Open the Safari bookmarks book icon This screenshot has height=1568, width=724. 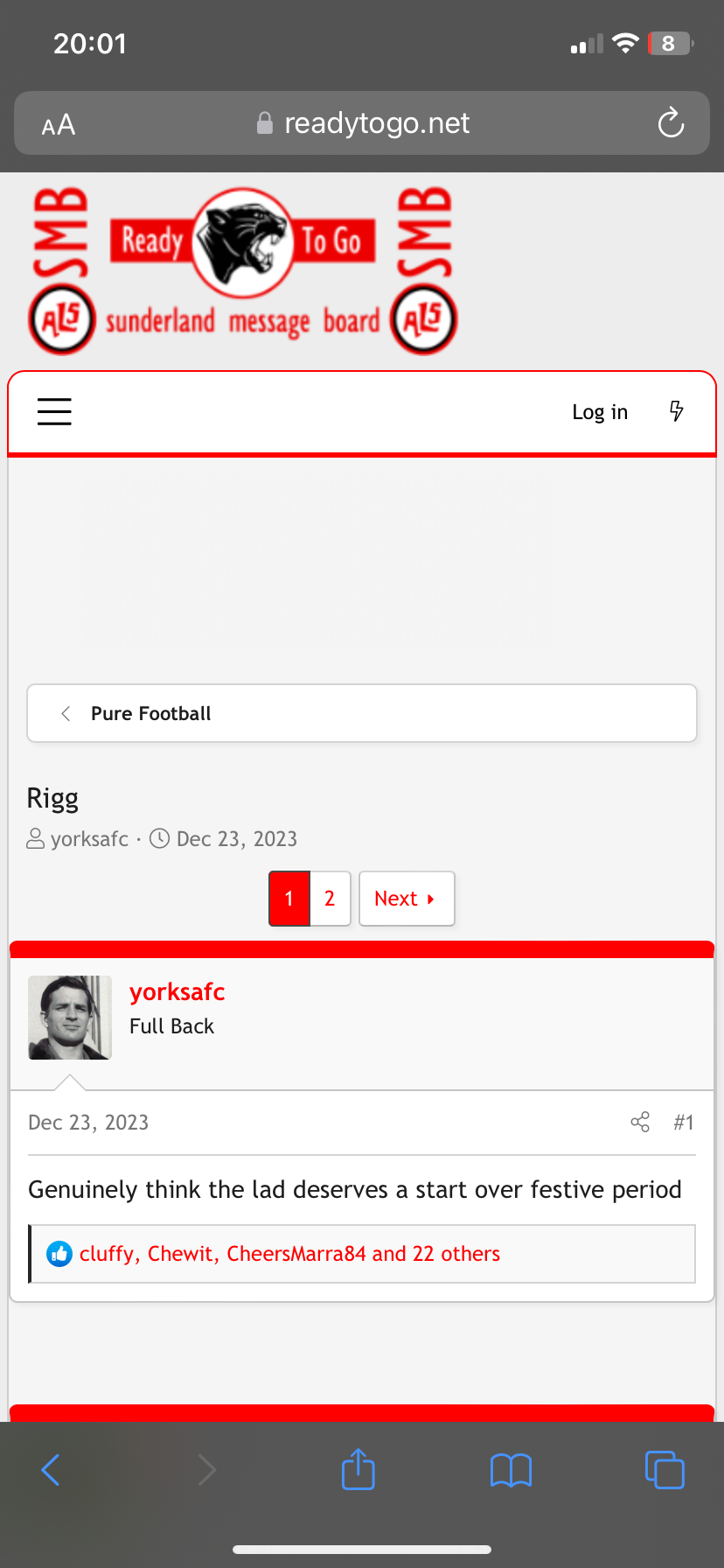512,1470
